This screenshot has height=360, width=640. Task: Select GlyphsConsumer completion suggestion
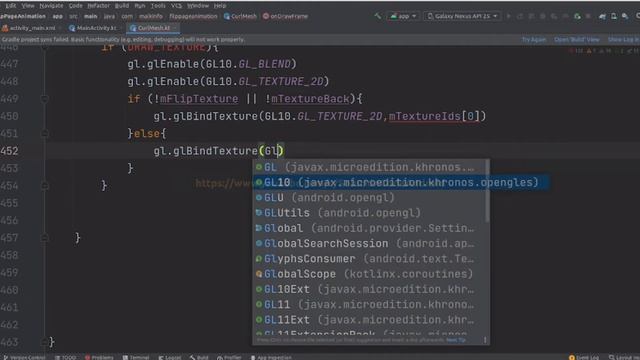369,259
